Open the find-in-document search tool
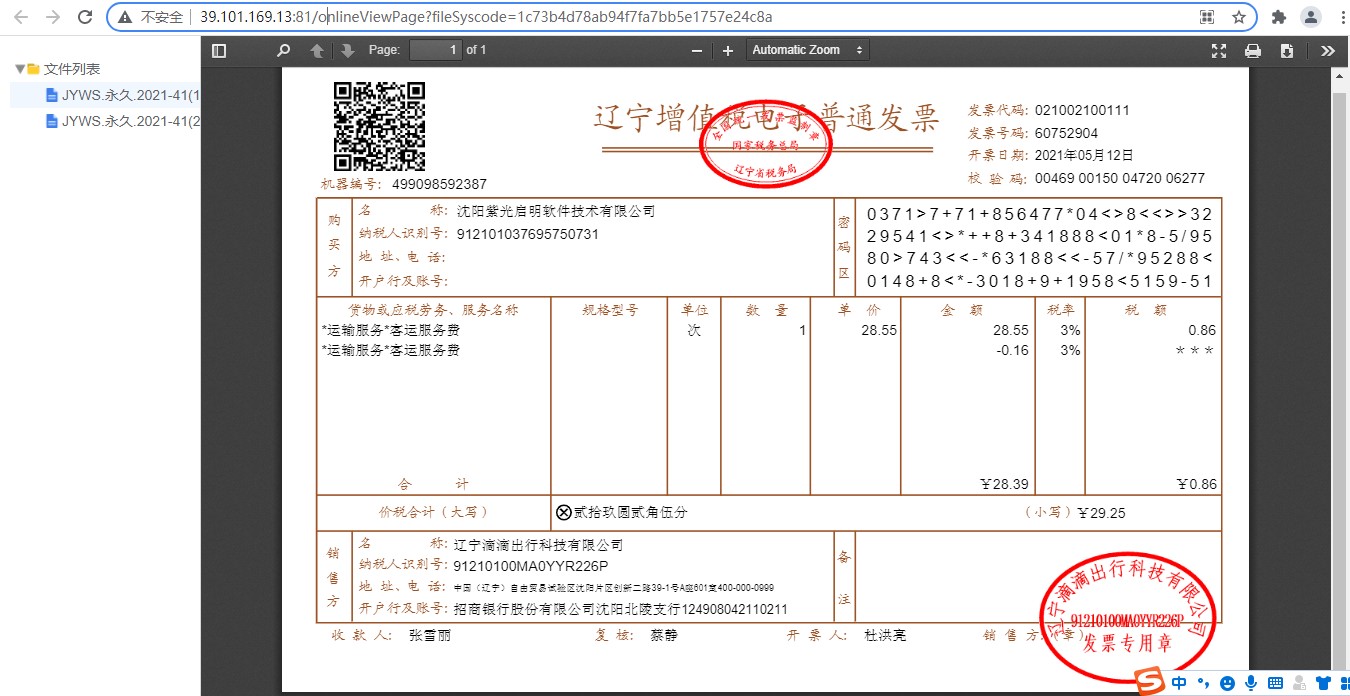The width and height of the screenshot is (1350, 696). coord(283,50)
